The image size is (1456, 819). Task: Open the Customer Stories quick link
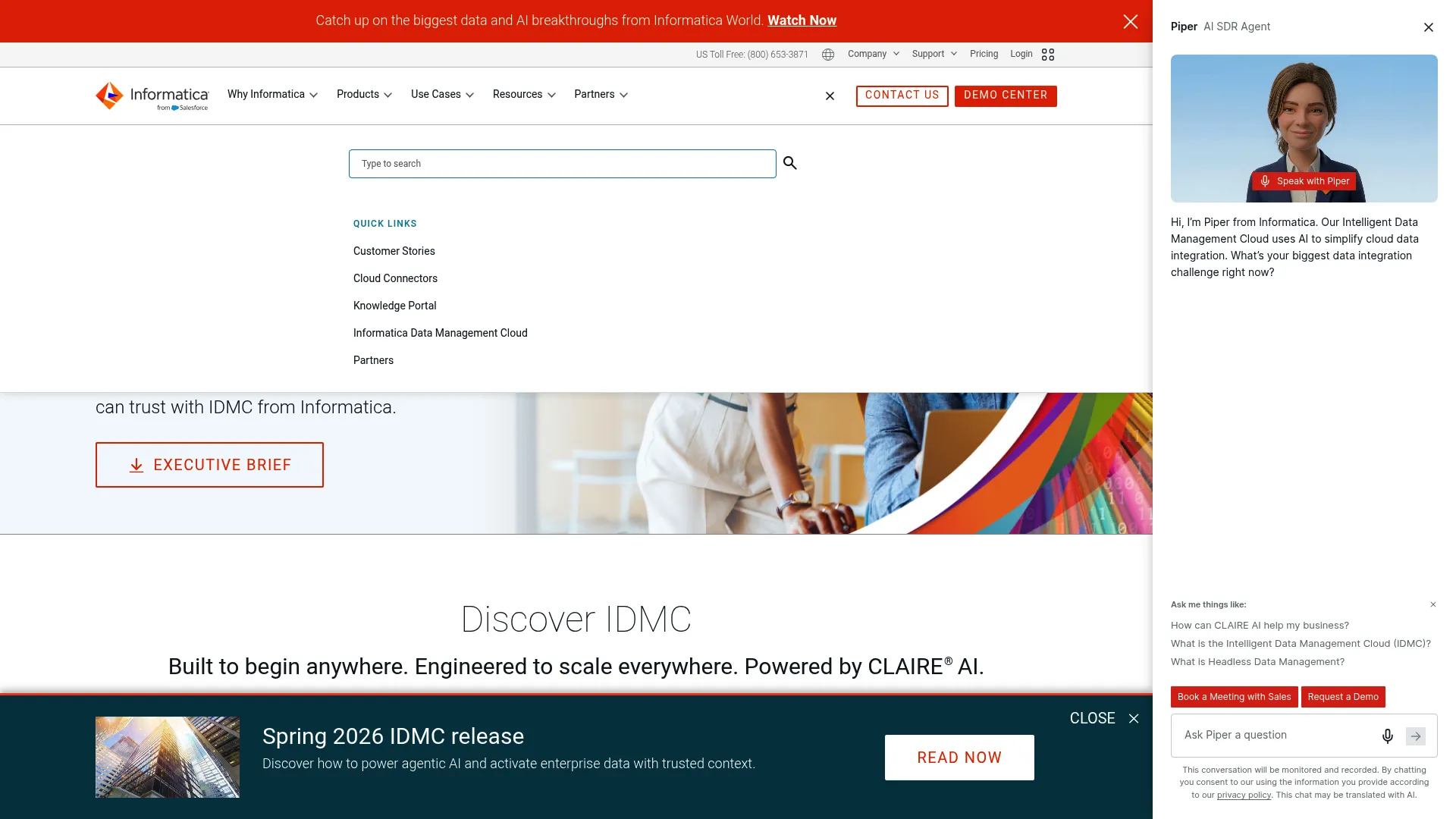coord(394,251)
